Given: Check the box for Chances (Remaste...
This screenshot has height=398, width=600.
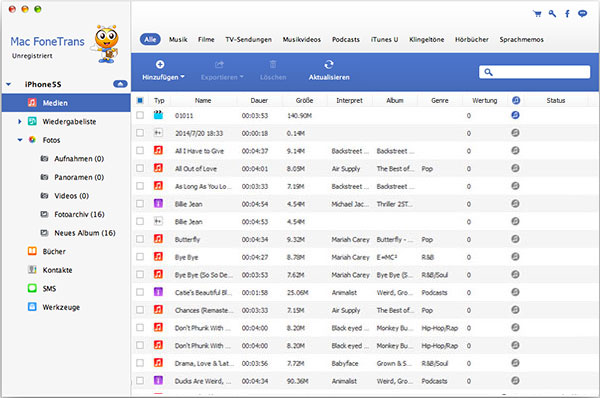Looking at the screenshot, I should (140, 310).
